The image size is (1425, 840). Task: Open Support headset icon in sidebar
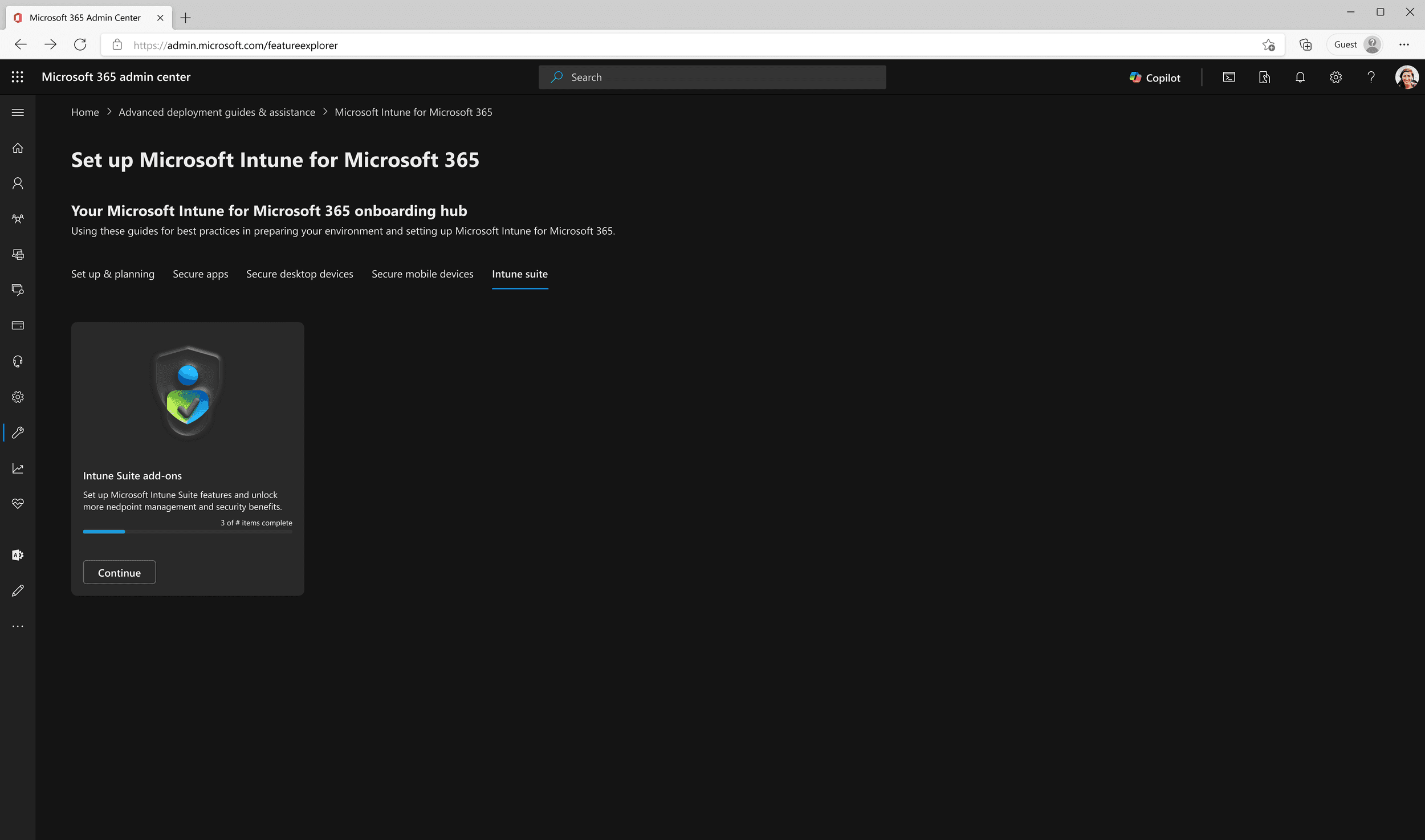tap(18, 361)
